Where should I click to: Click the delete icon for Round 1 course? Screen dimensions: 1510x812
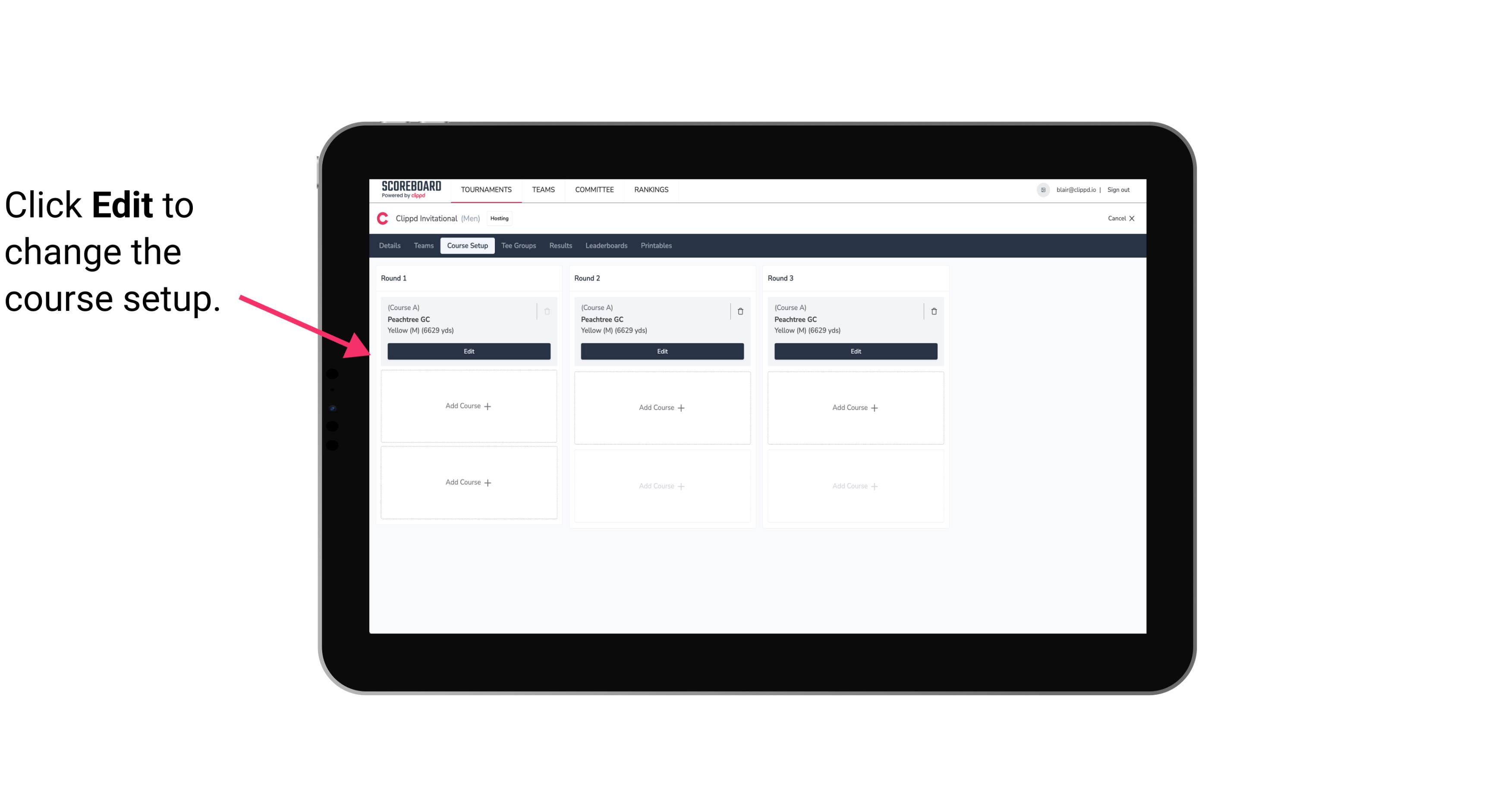tap(547, 311)
